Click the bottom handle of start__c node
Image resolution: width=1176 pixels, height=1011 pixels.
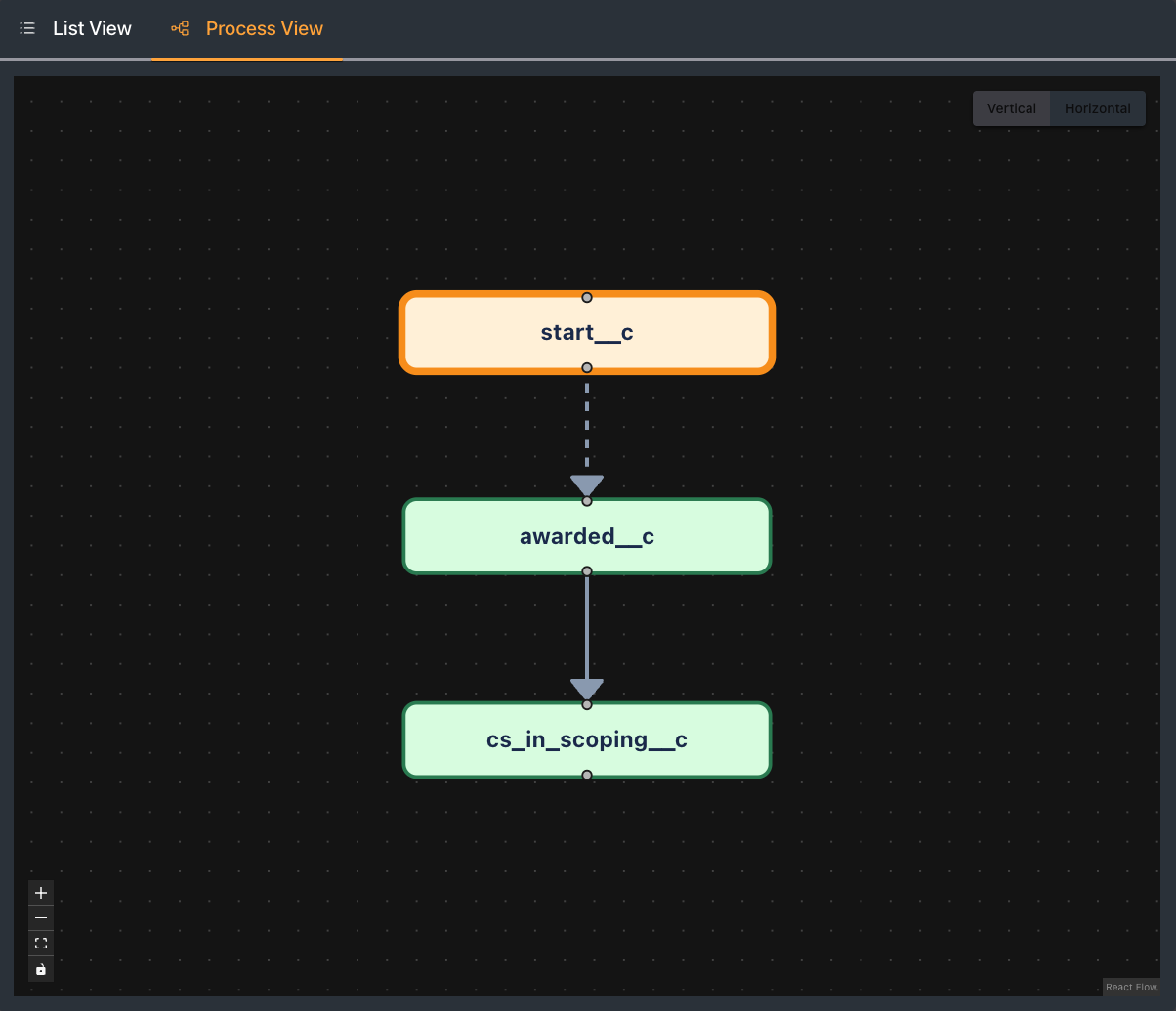587,368
